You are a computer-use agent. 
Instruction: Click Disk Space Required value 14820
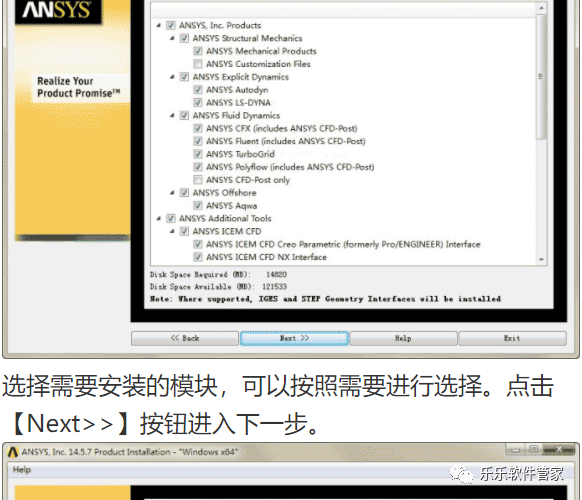click(277, 275)
